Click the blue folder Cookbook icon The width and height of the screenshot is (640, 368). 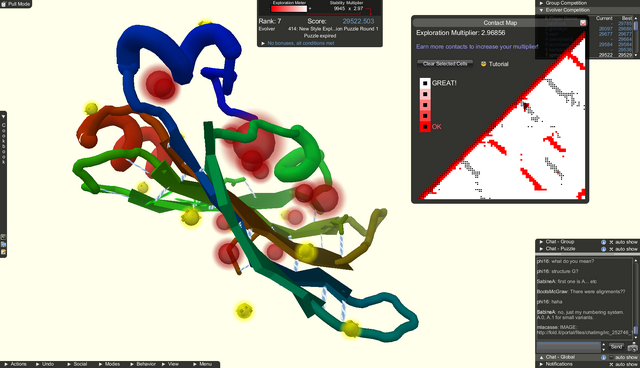(x=3, y=244)
